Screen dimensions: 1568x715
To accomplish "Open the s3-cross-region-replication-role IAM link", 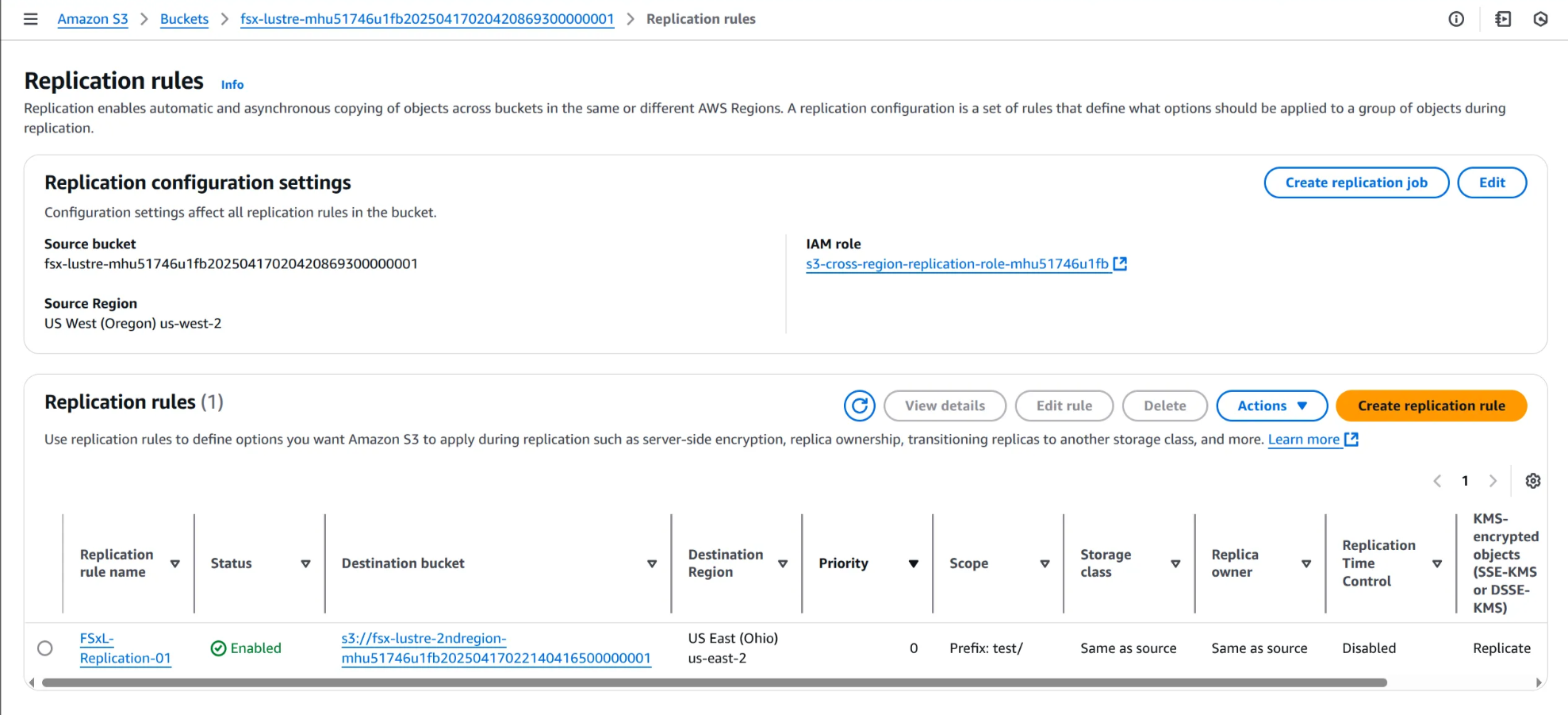I will [x=957, y=263].
